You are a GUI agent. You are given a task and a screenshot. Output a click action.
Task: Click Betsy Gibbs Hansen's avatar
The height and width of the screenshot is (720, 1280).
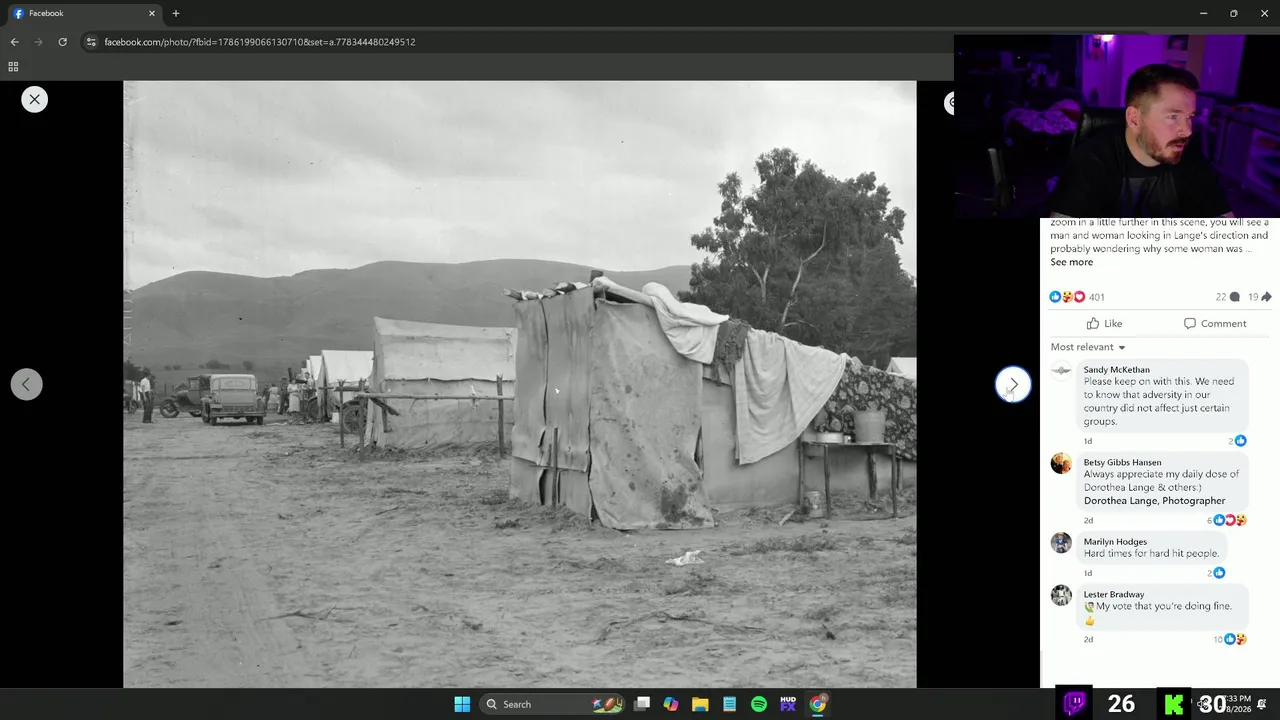tap(1061, 463)
